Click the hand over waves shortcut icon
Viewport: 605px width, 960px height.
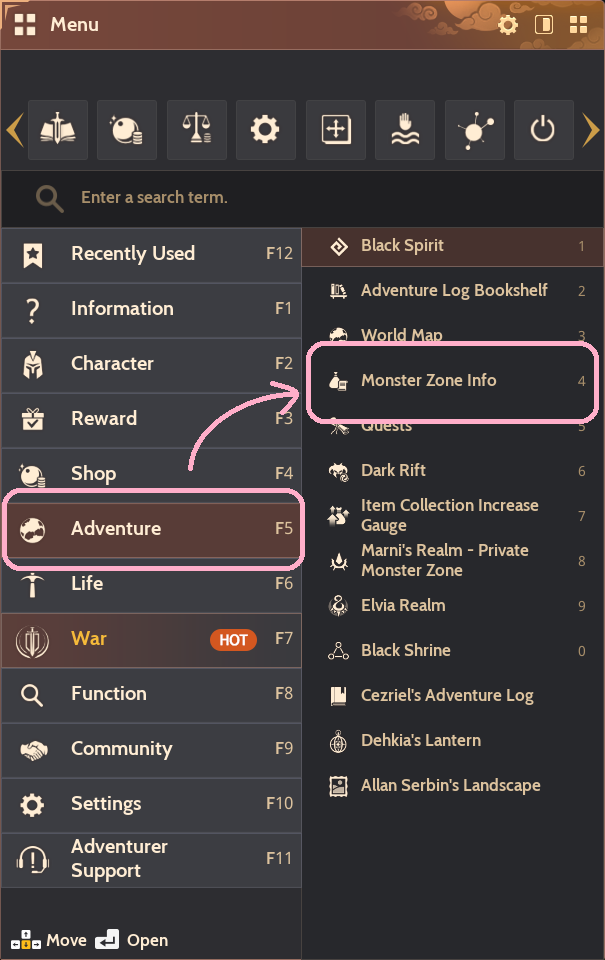[x=404, y=129]
